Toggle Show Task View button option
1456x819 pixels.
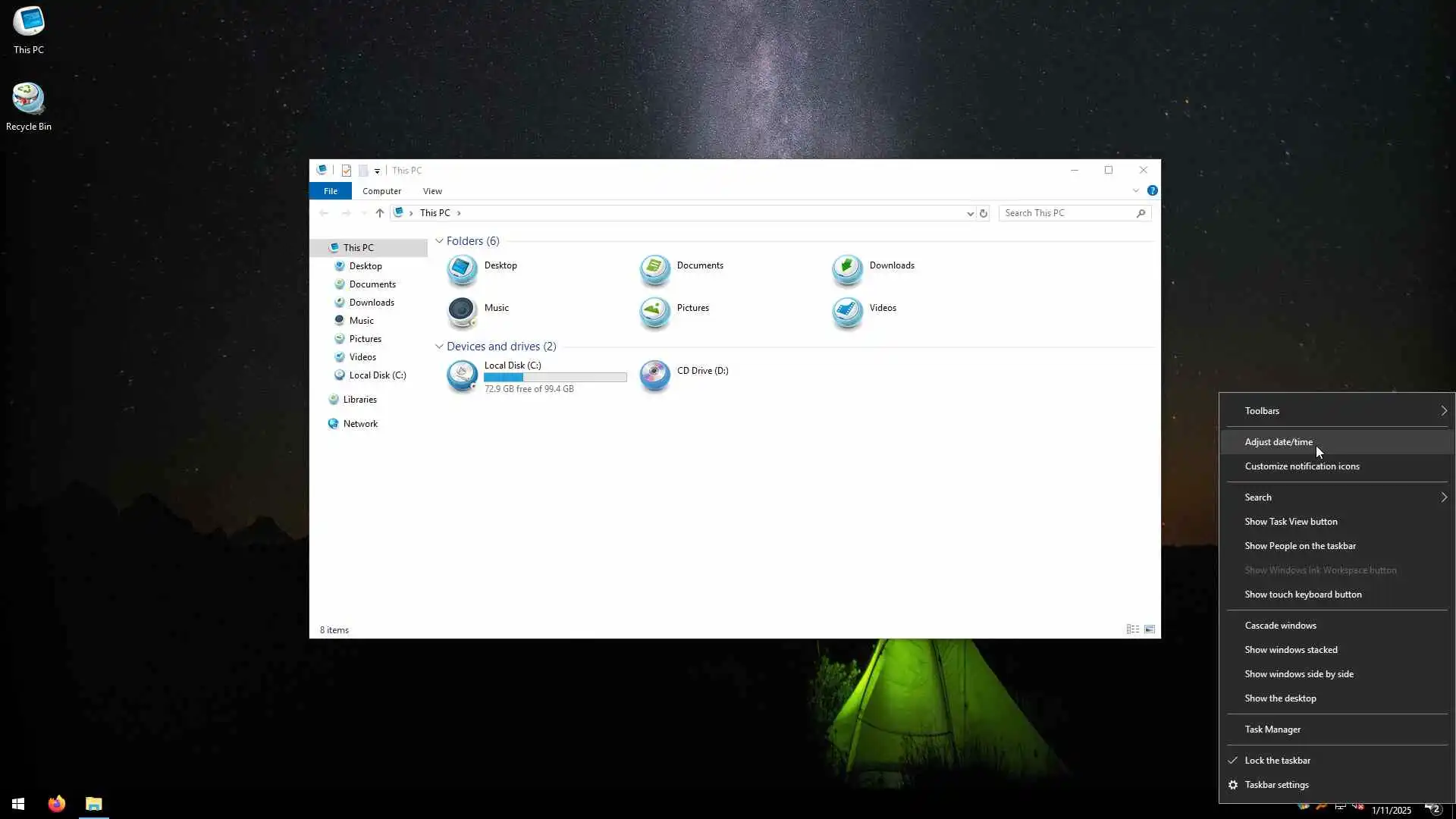pyautogui.click(x=1291, y=522)
